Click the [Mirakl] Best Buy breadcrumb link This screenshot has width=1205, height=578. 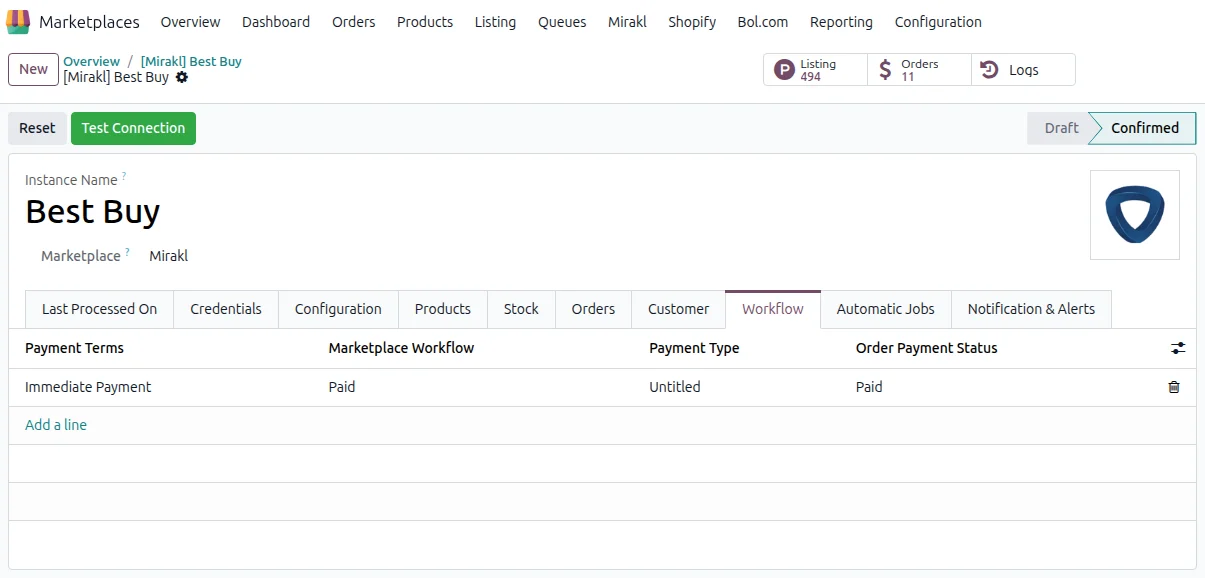(191, 61)
